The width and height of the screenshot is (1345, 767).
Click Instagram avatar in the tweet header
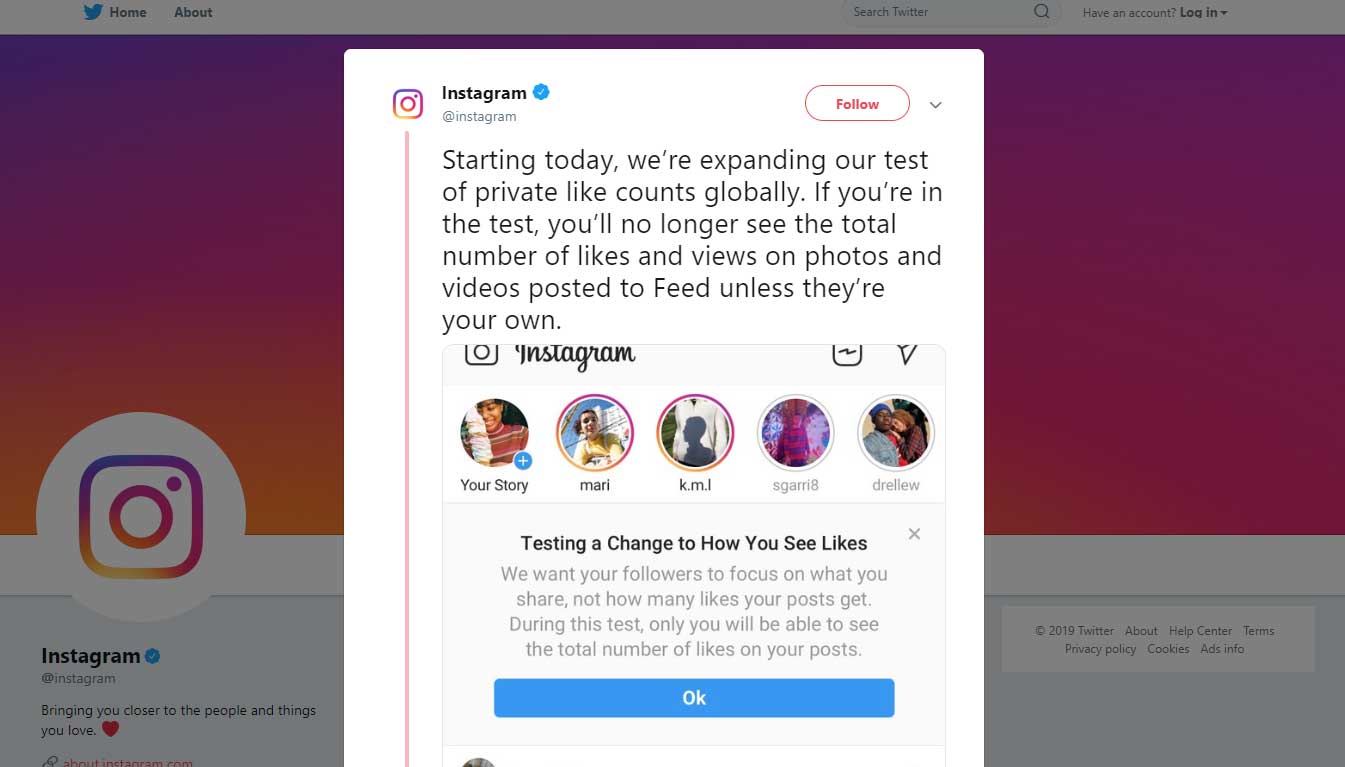coord(408,104)
